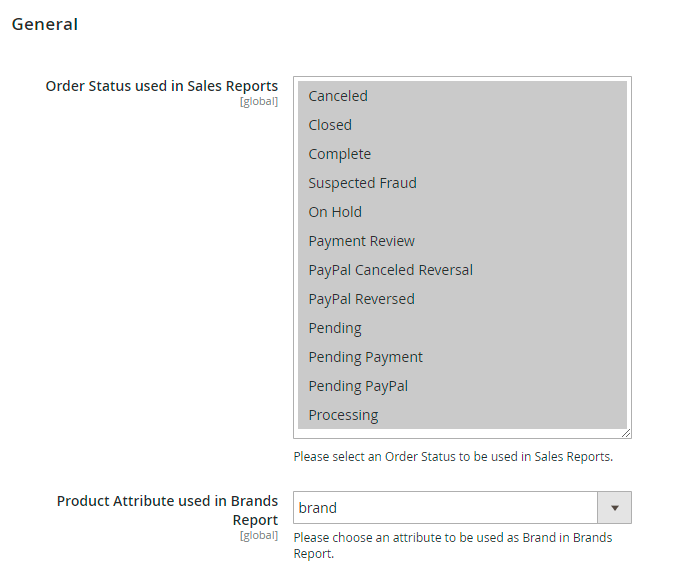Choose the Suspected Fraud status
Image resolution: width=683 pixels, height=575 pixels.
[x=362, y=183]
